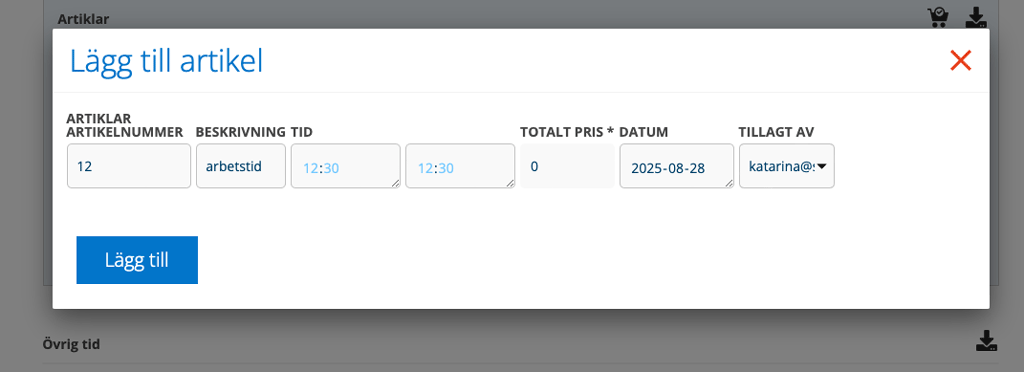Click the second Tid field
Screen dimensions: 1024x372
[x=460, y=166]
